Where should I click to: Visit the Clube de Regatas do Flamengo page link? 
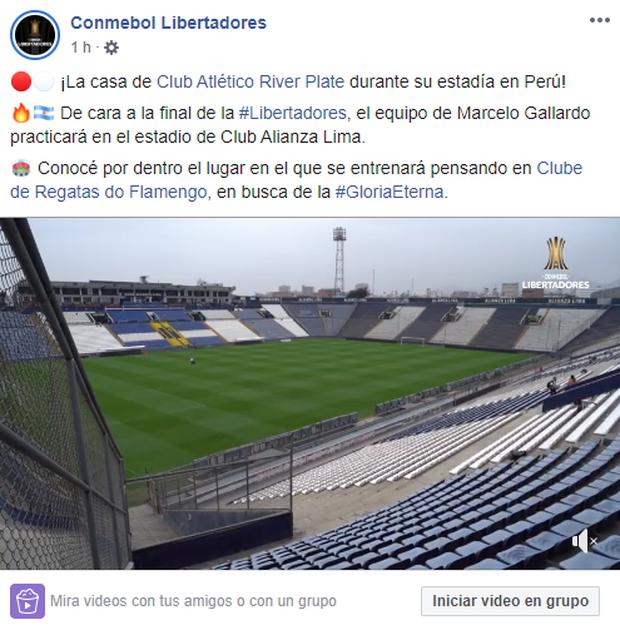296,180
